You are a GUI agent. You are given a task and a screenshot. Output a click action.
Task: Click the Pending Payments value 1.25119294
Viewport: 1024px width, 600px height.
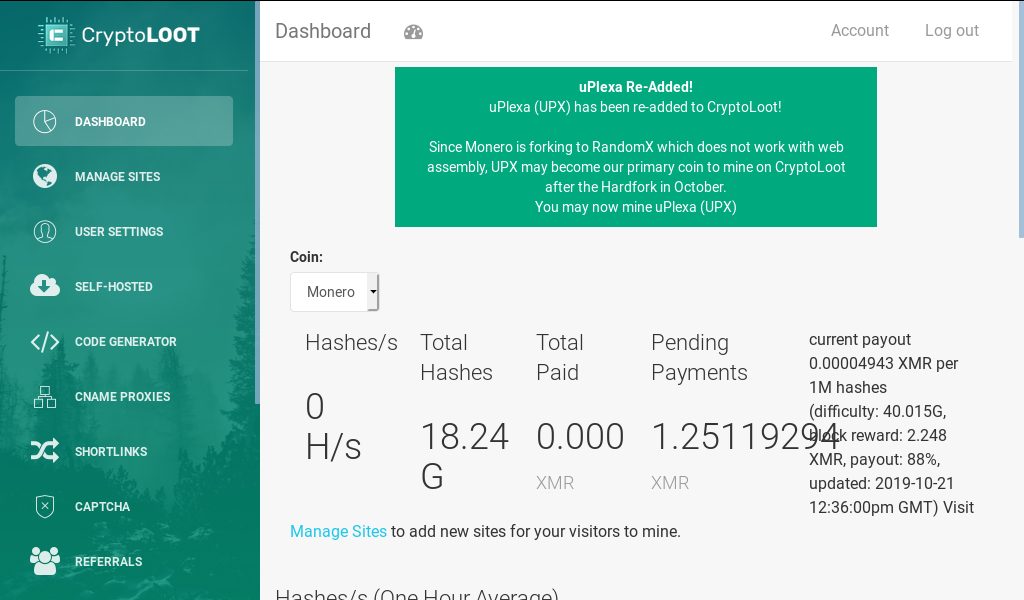click(x=744, y=436)
